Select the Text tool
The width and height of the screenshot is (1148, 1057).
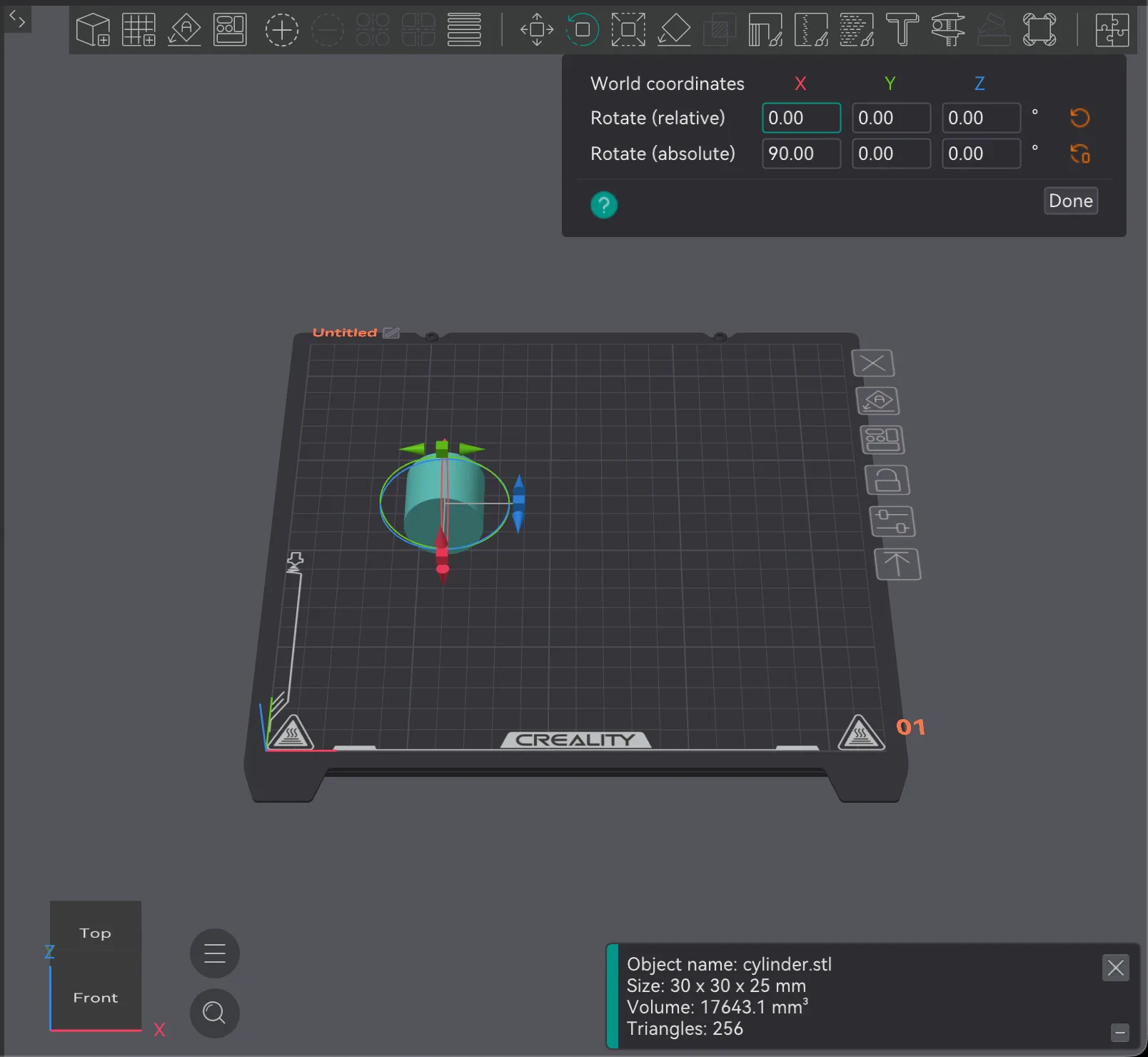click(x=902, y=30)
